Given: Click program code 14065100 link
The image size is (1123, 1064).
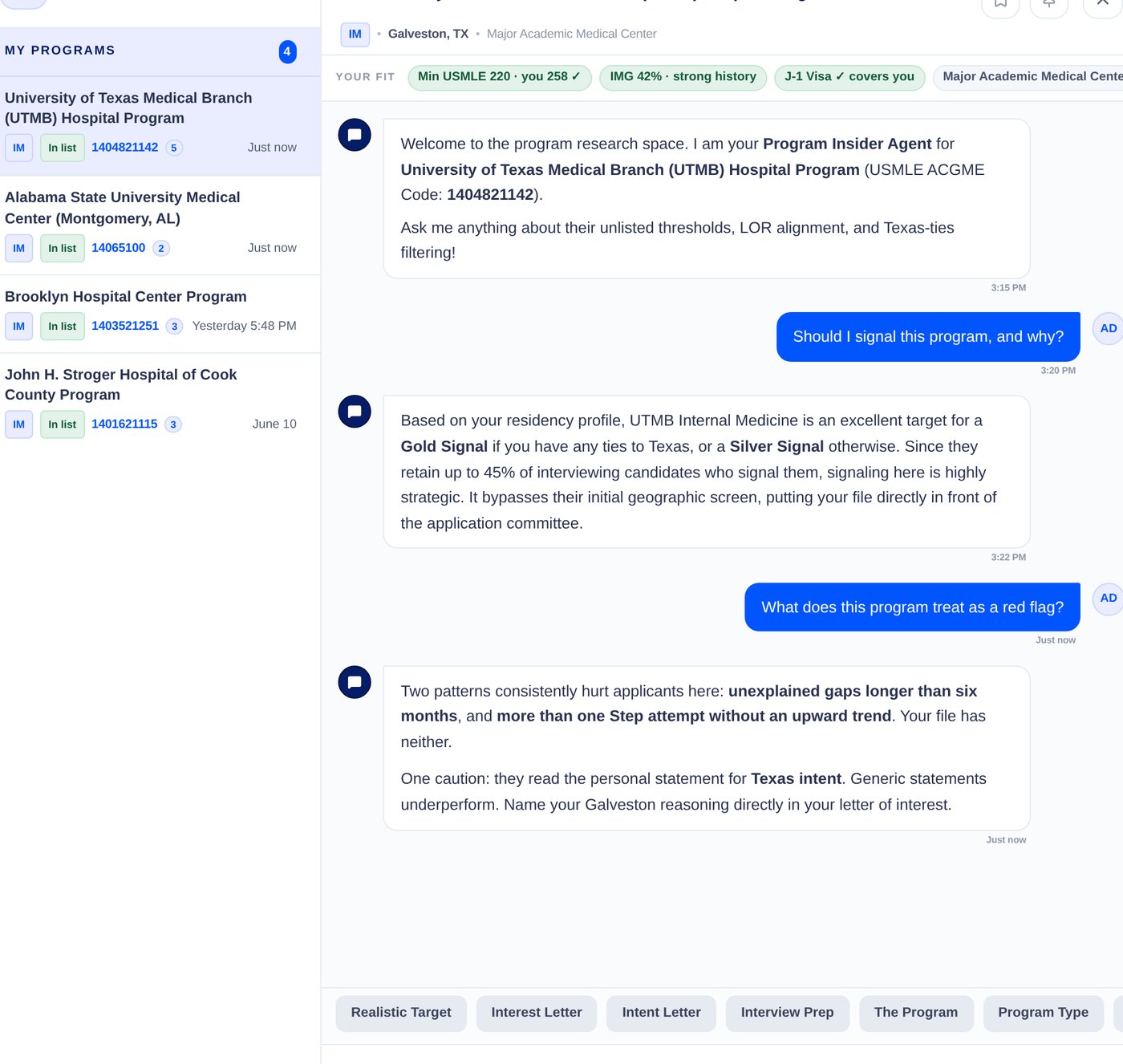Looking at the screenshot, I should tap(119, 247).
